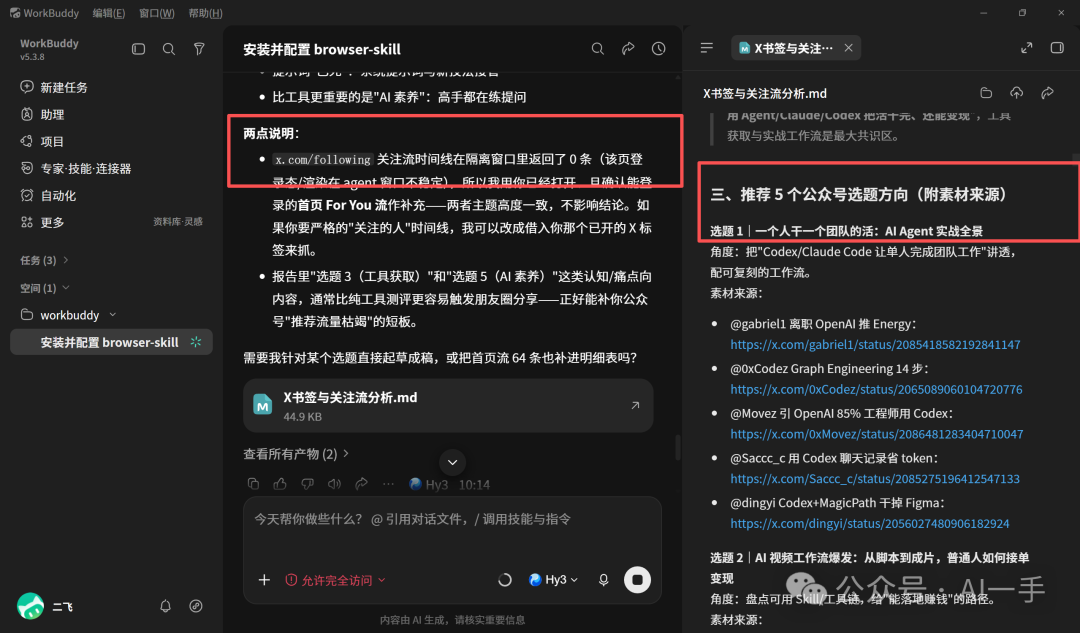Open the 编辑(E) menu
The height and width of the screenshot is (633, 1080).
click(109, 13)
